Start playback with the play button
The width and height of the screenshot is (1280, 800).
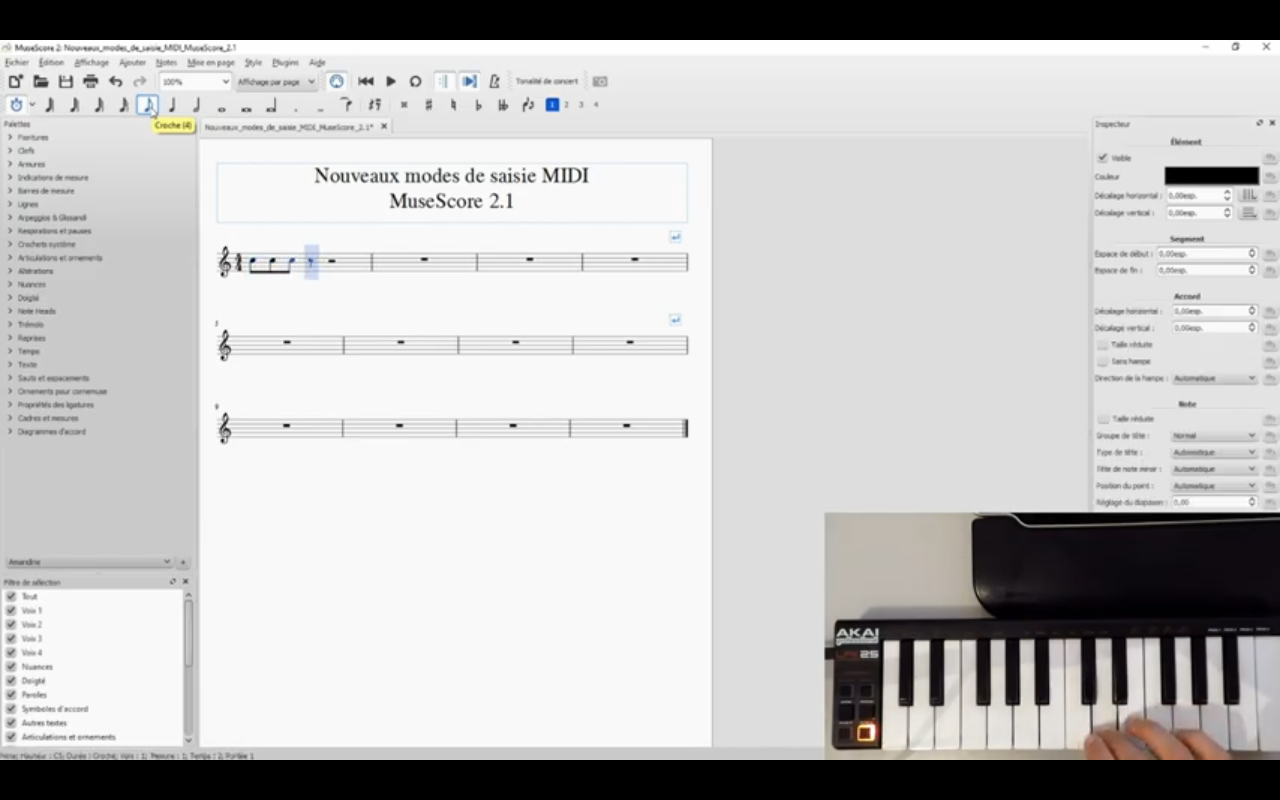tap(391, 81)
